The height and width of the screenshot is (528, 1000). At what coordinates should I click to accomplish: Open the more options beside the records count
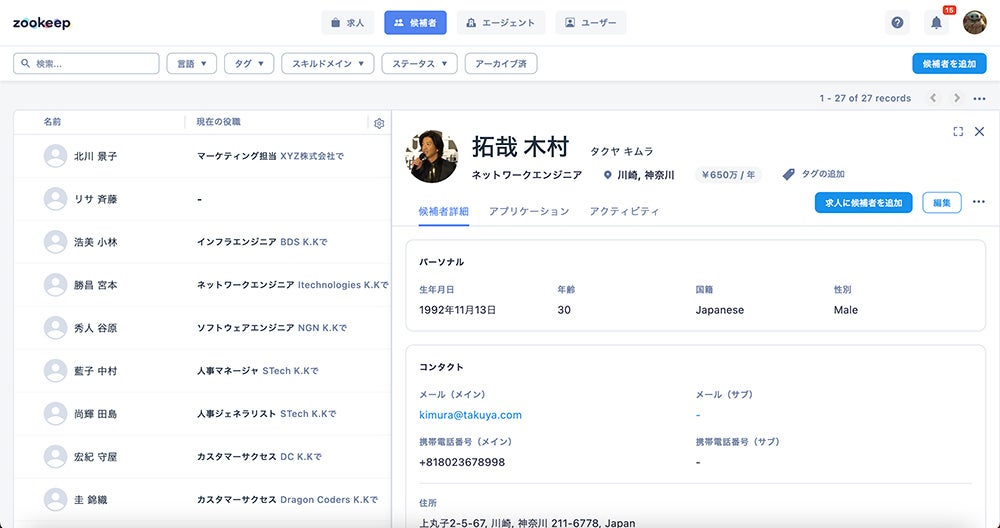click(x=980, y=99)
